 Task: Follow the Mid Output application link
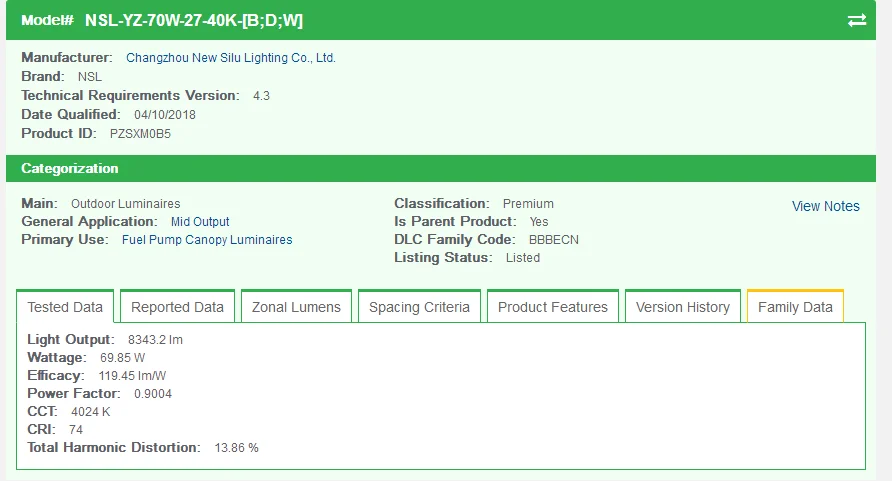[x=200, y=222]
